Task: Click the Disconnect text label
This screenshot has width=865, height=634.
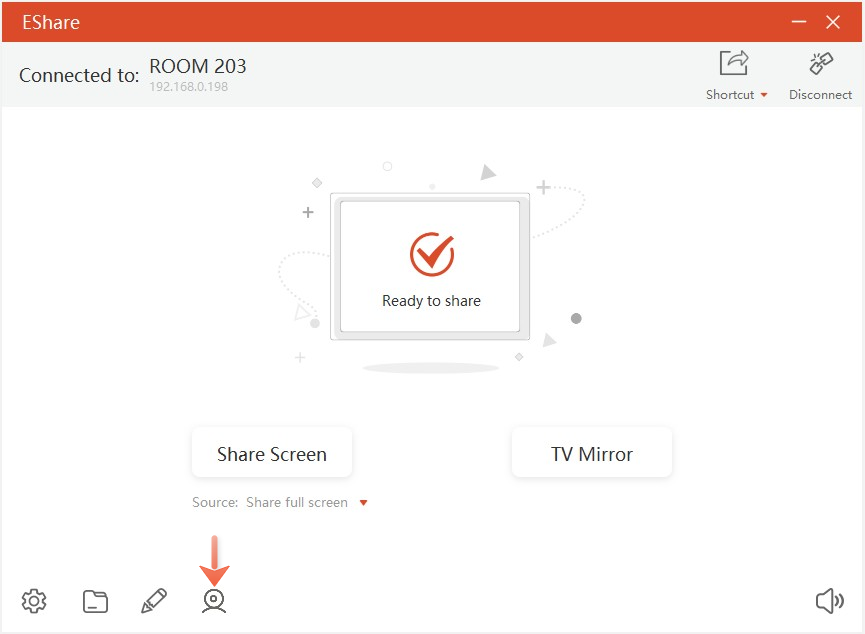Action: (820, 95)
